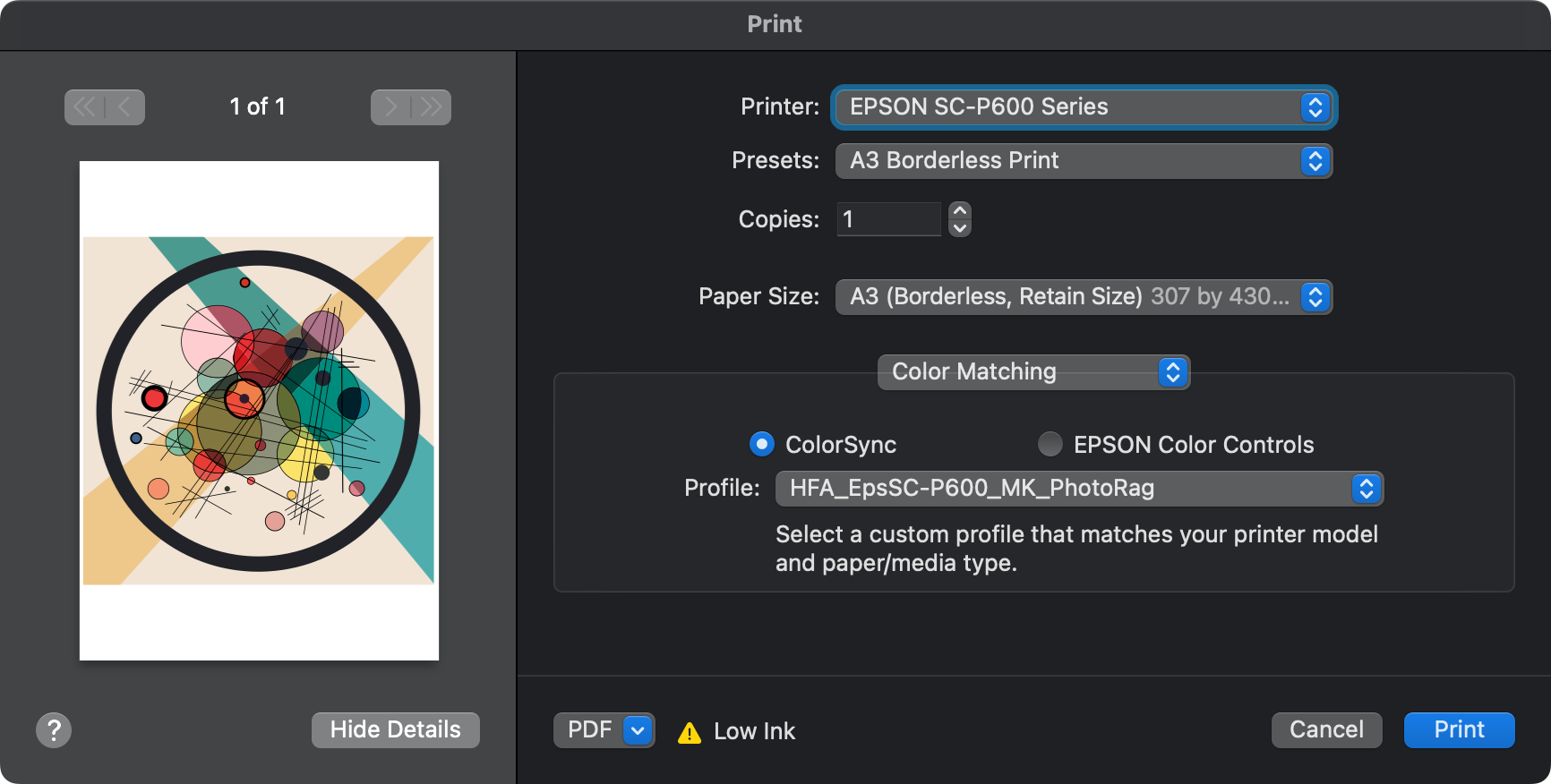Select EPSON Color Controls radio button

click(x=1050, y=444)
